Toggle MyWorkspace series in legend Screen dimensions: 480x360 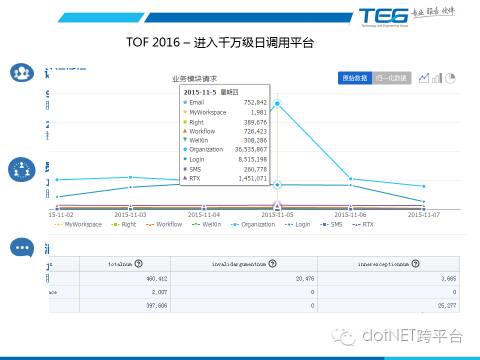pyautogui.click(x=78, y=224)
